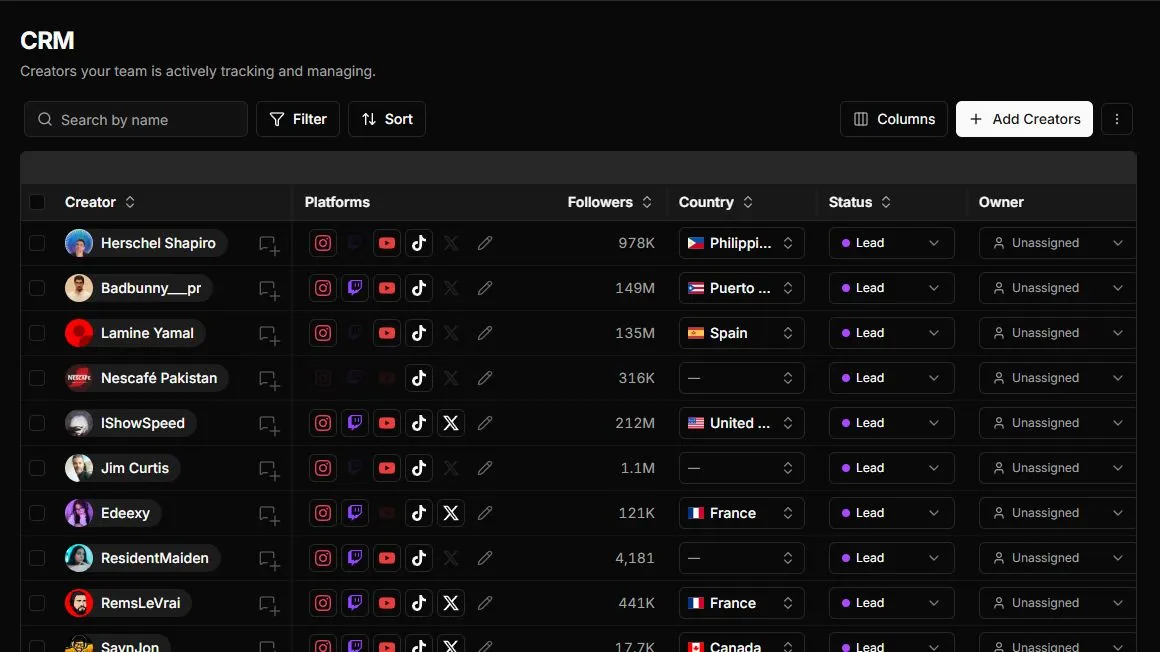Screen dimensions: 1160x652
Task: Open Badbunny__pr's Twitch icon
Action: point(355,288)
